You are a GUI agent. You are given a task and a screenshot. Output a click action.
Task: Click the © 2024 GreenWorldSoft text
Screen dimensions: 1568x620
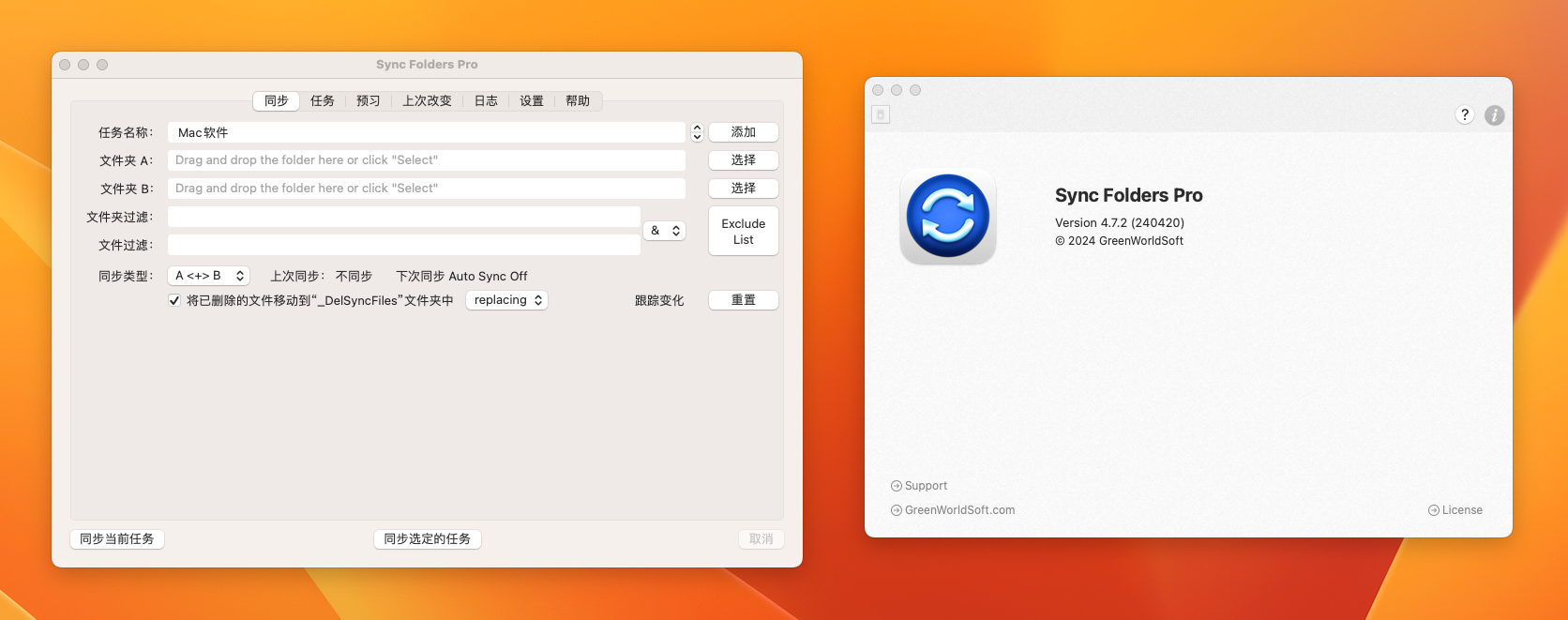[1119, 241]
